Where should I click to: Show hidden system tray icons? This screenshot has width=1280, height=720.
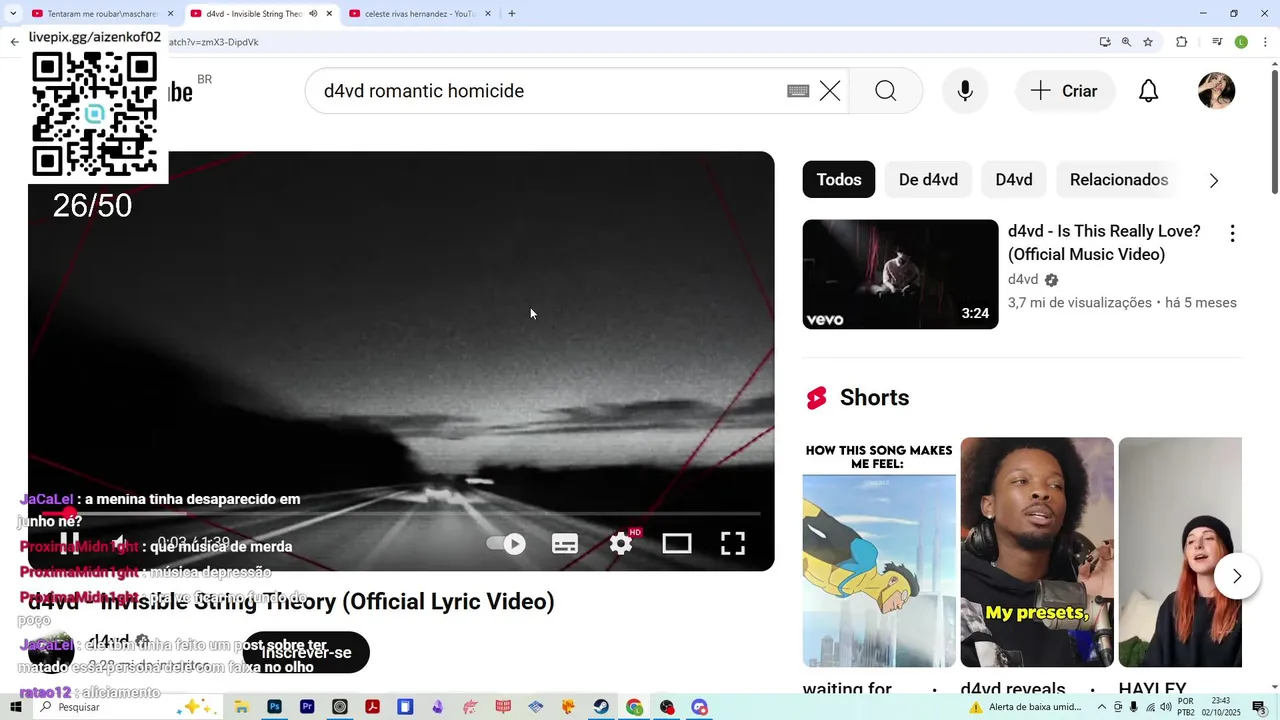point(1102,707)
